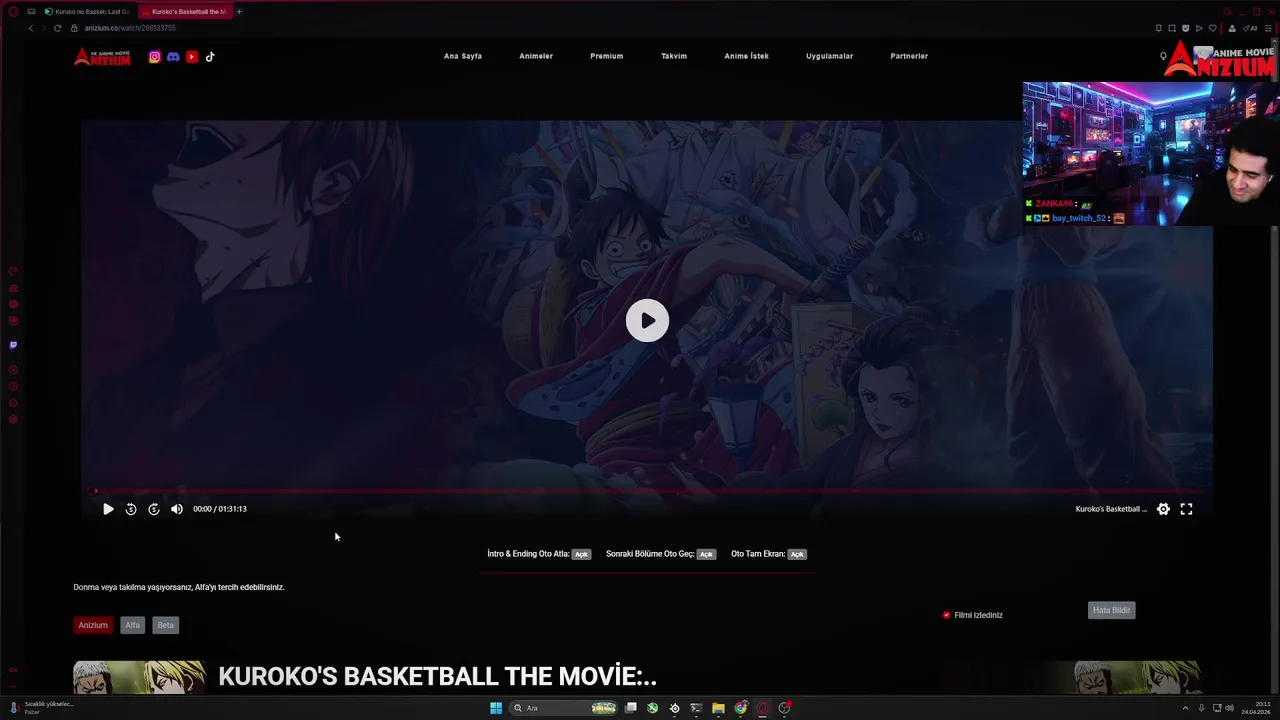Toggle Oto Tam Ekran switch

pyautogui.click(x=797, y=554)
